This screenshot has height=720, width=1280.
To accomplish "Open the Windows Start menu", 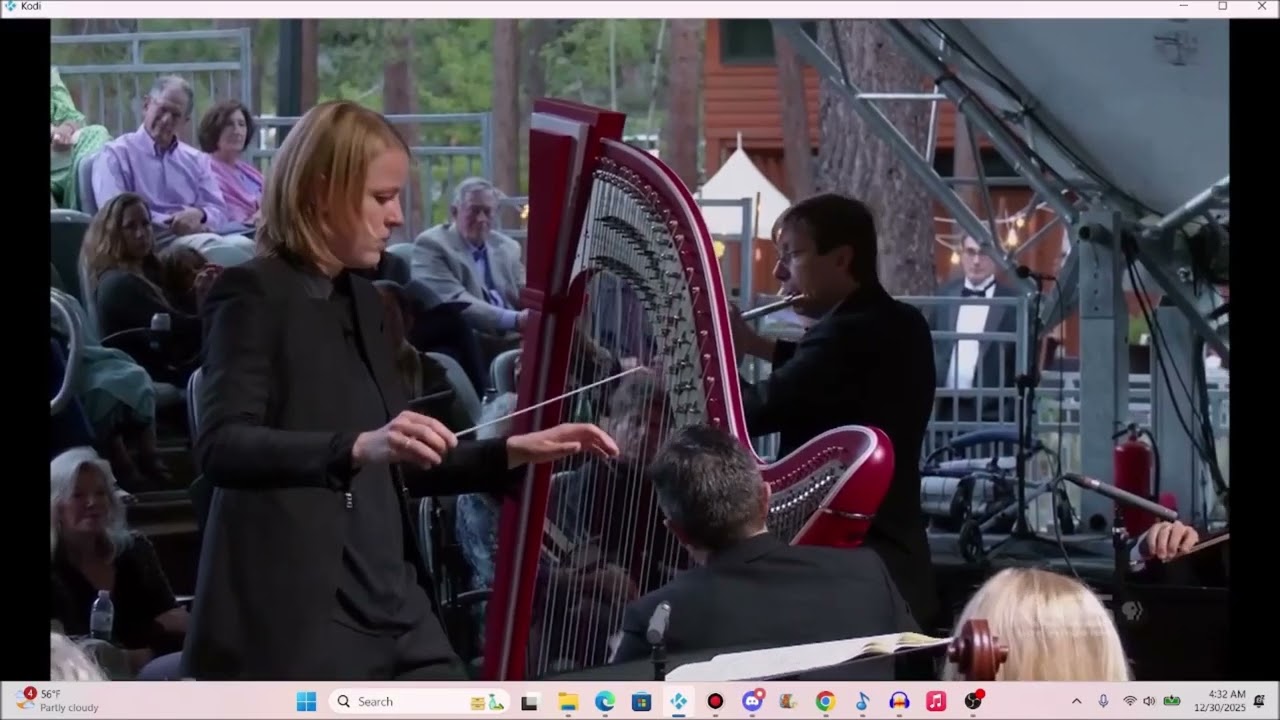I will point(306,701).
